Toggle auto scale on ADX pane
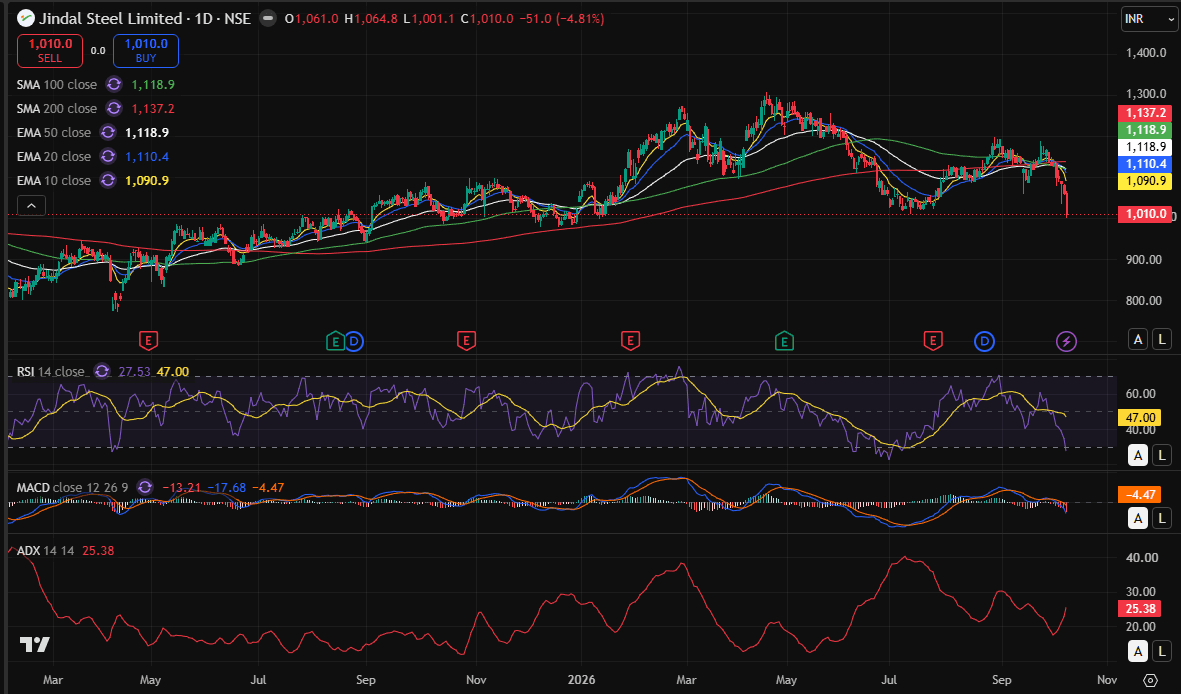1181x694 pixels. pyautogui.click(x=1138, y=651)
